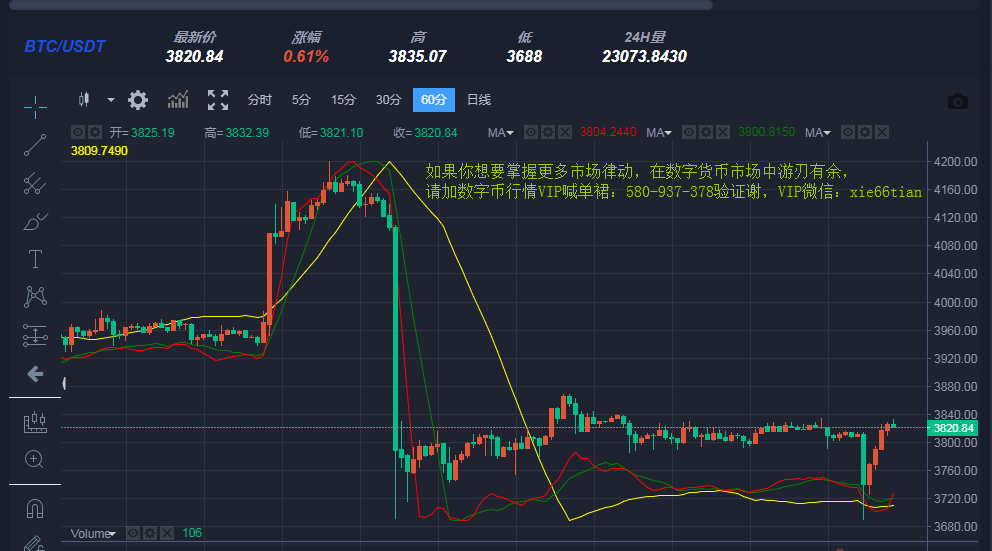Take a chart snapshot with camera icon
Screen dimensions: 992x551
click(958, 101)
